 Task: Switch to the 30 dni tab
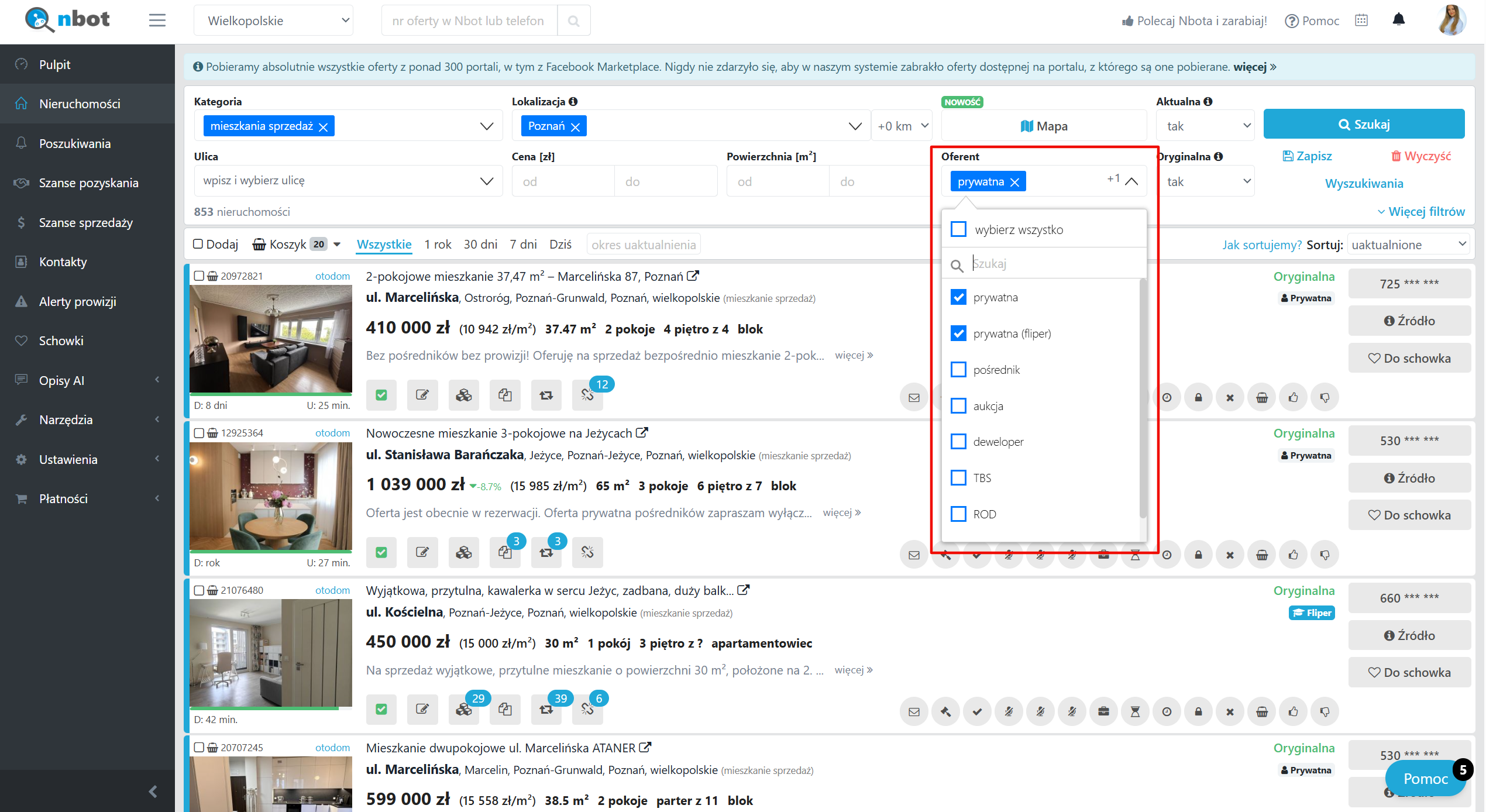(x=480, y=245)
